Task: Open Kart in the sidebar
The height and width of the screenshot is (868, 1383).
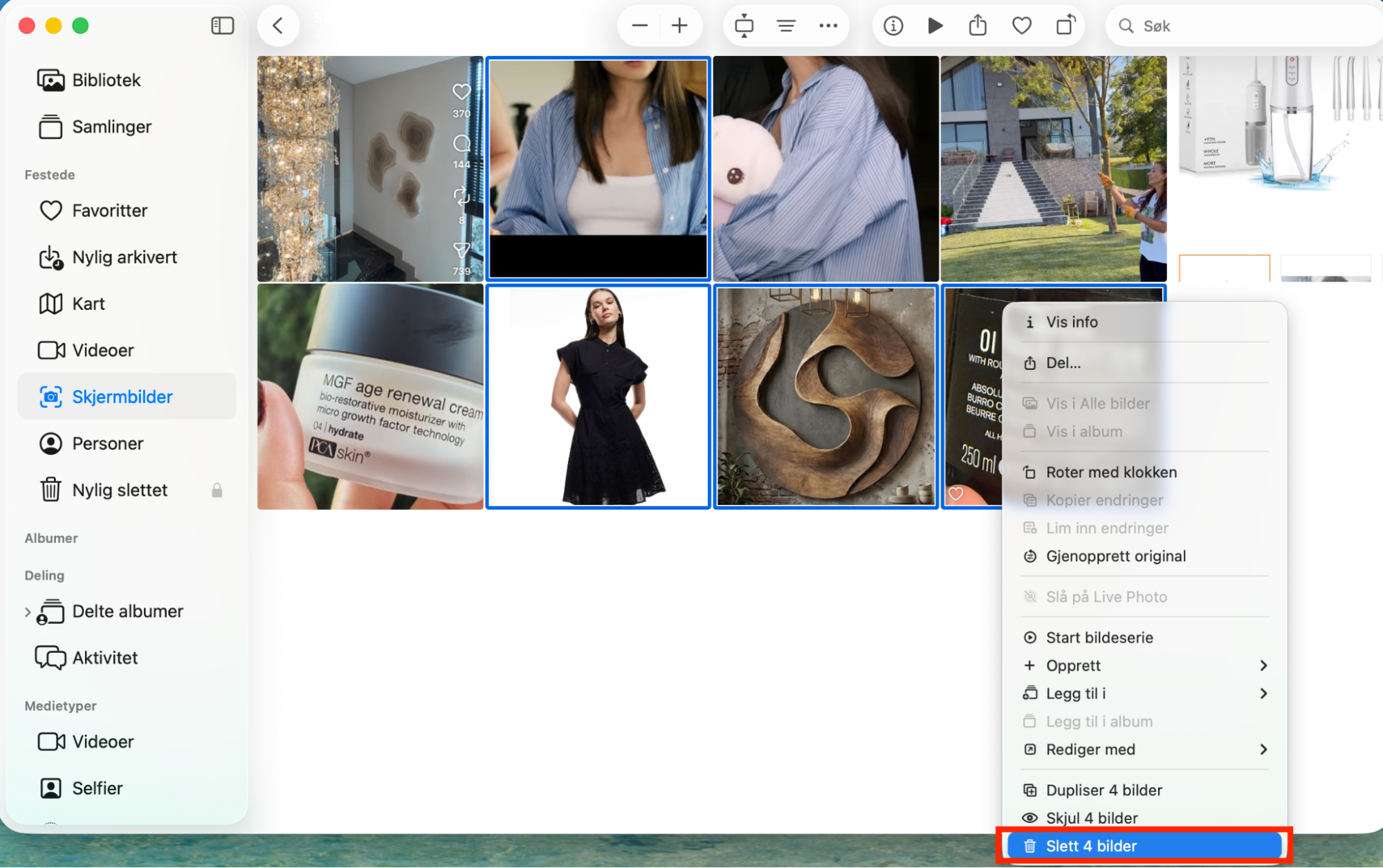Action: [x=127, y=304]
